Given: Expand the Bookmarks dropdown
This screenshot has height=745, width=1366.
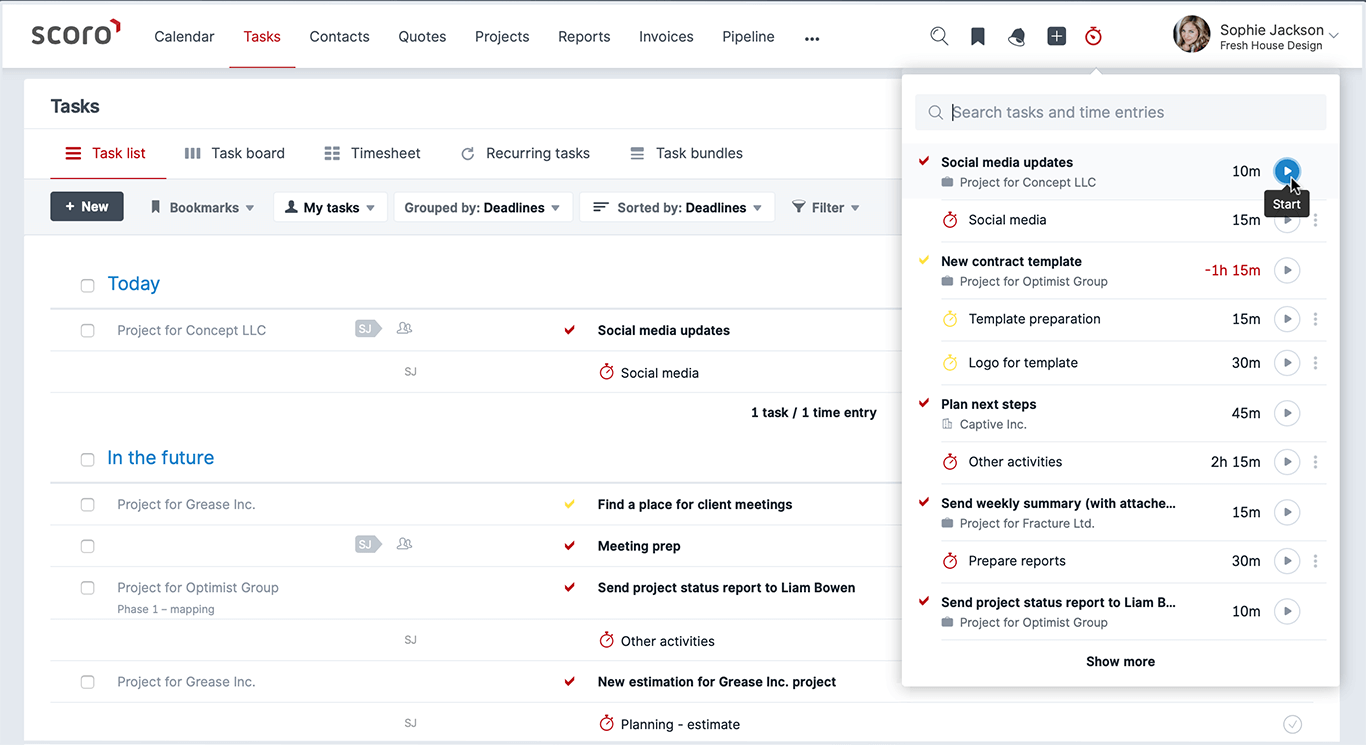Looking at the screenshot, I should [201, 207].
